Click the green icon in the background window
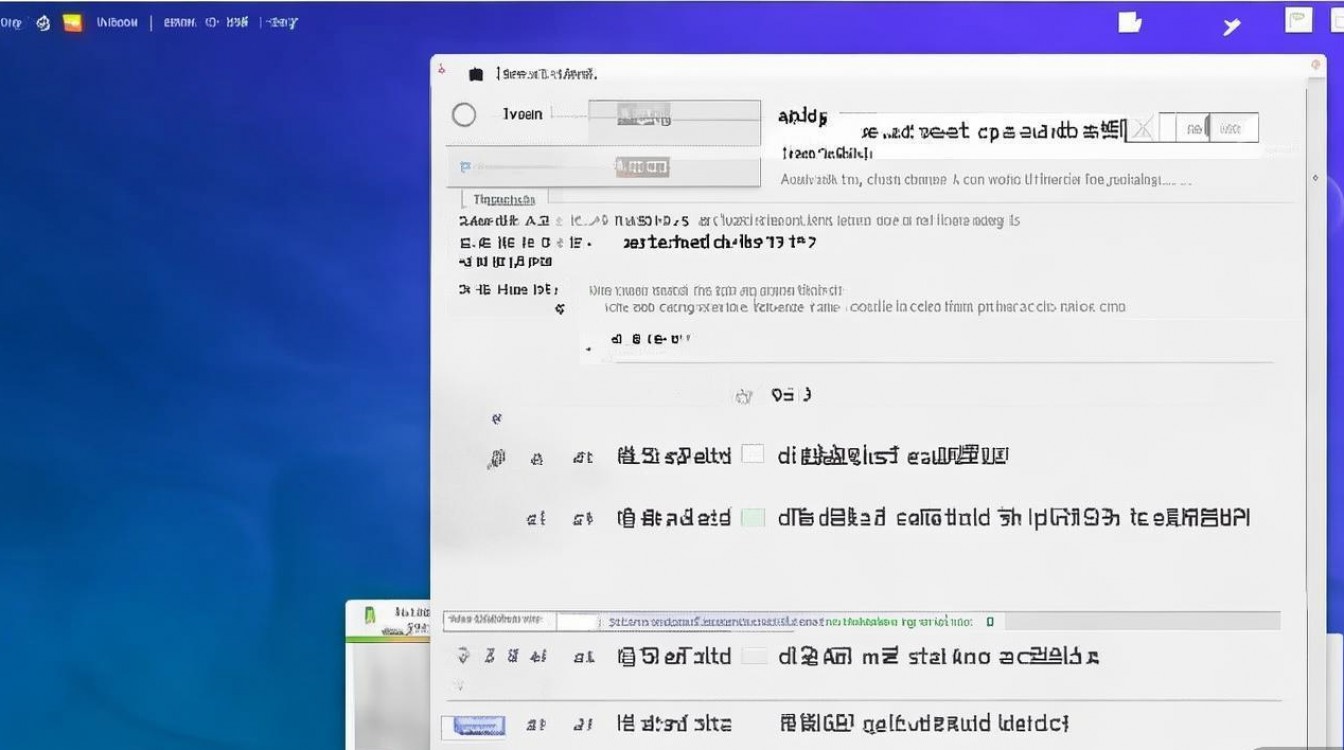This screenshot has height=750, width=1344. pyautogui.click(x=370, y=616)
